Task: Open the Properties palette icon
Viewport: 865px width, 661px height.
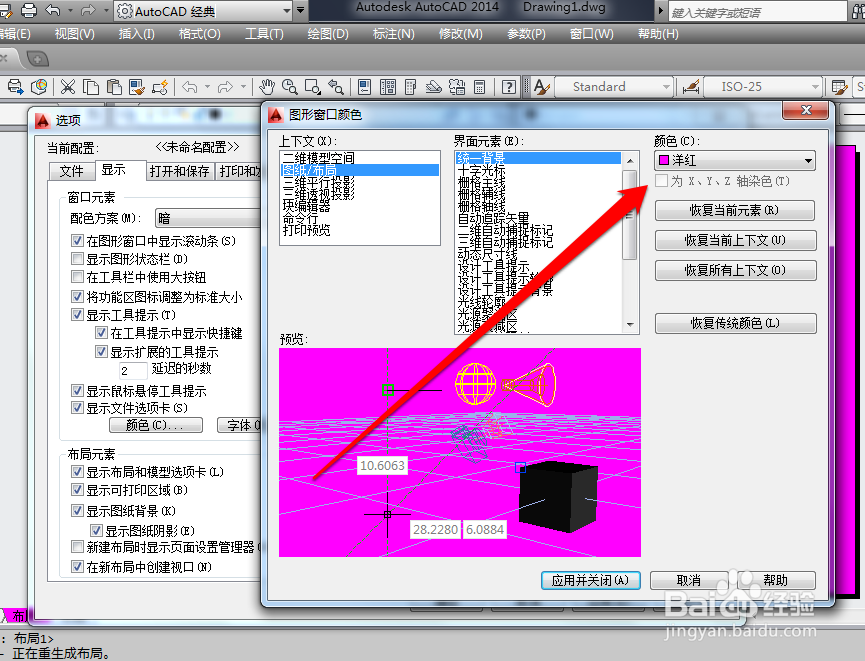Action: (365, 87)
